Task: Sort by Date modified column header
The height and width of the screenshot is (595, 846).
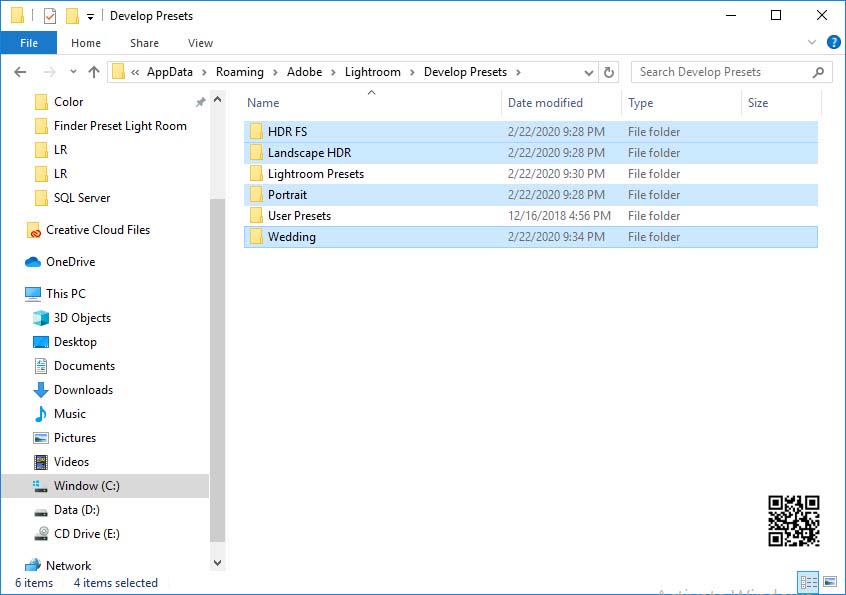Action: tap(545, 102)
